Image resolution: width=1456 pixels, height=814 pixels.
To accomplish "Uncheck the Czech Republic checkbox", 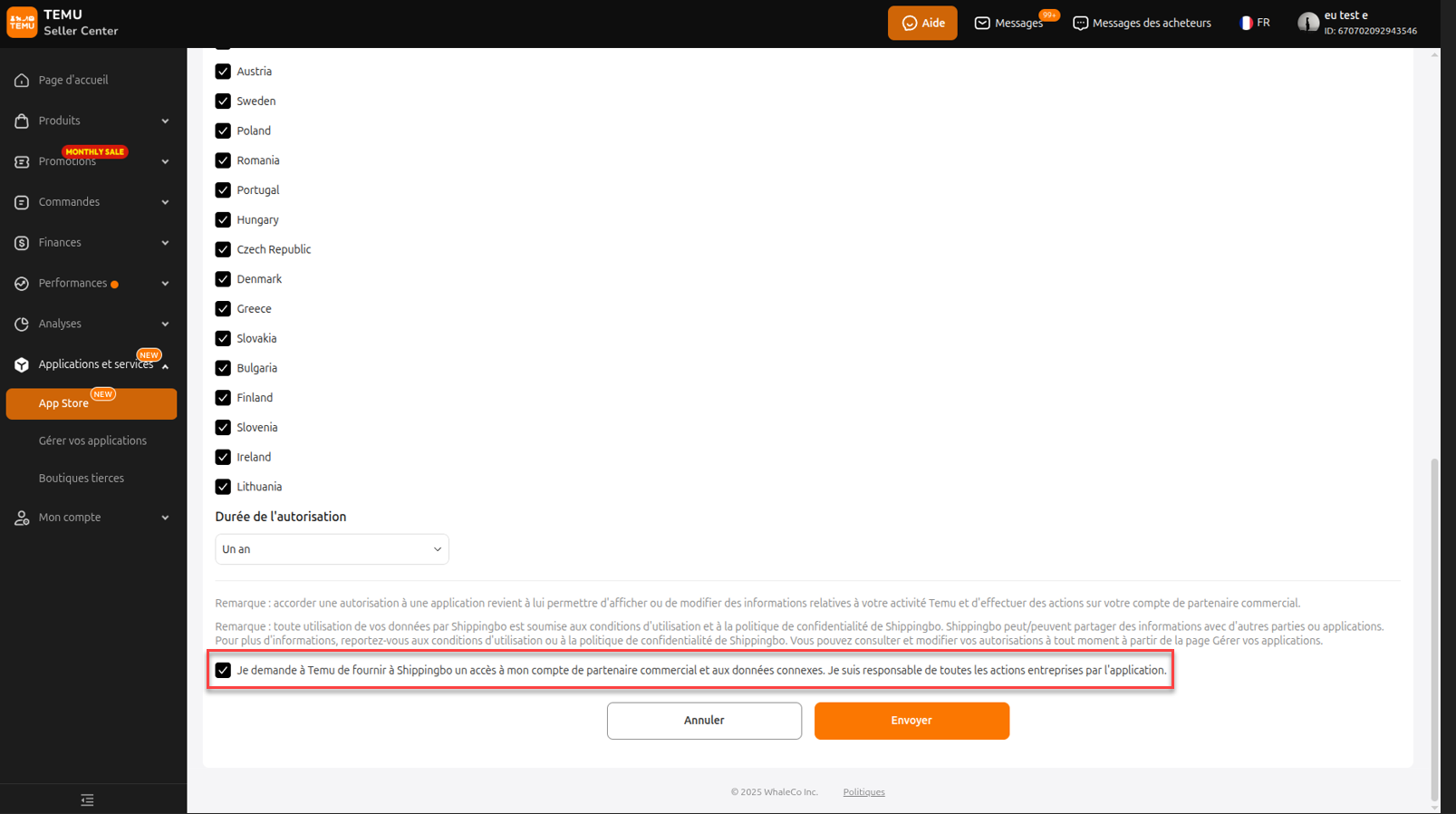I will point(223,249).
